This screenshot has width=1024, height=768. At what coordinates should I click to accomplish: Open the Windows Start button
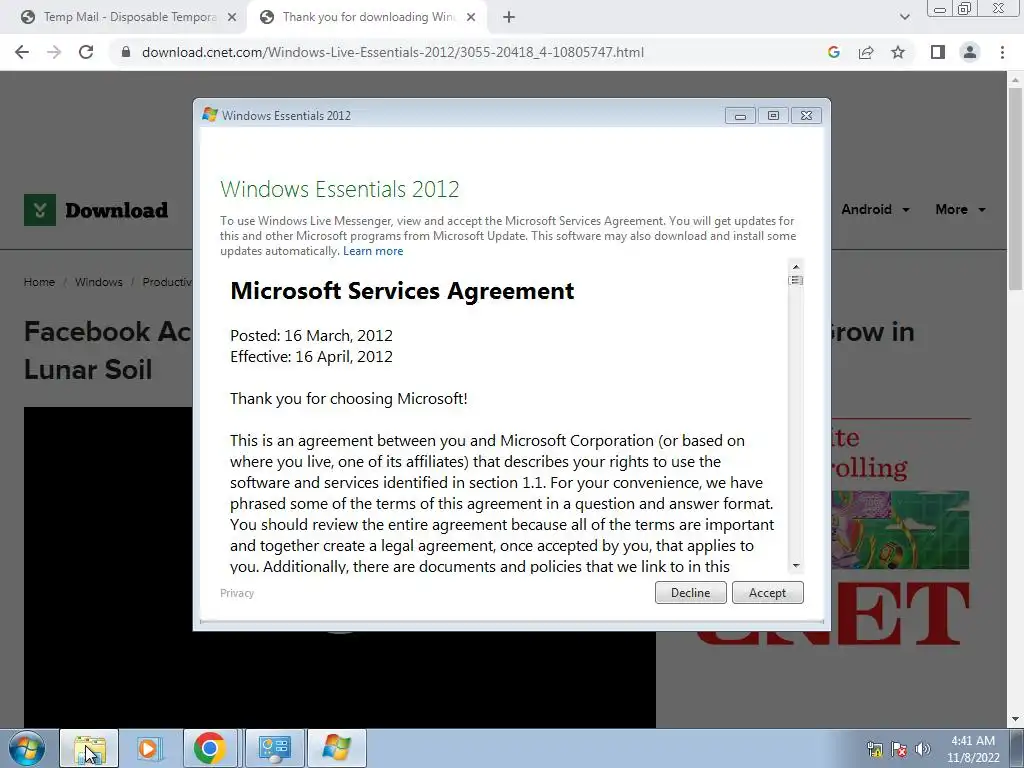click(27, 748)
